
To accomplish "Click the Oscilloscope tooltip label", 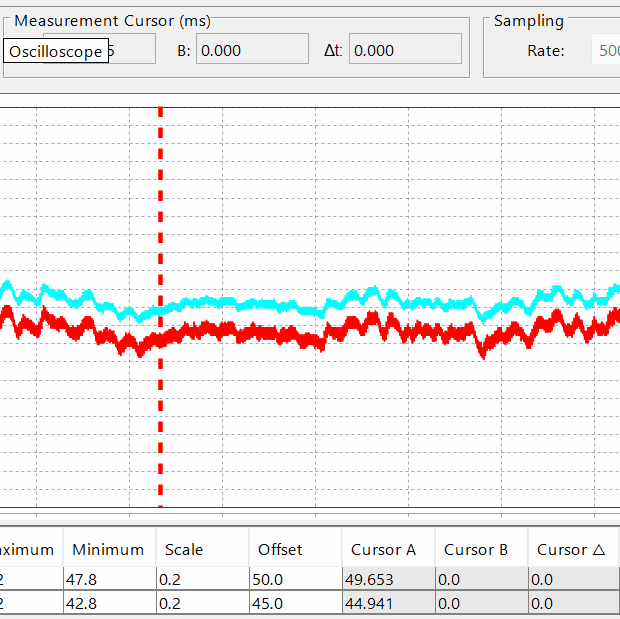I will point(56,51).
